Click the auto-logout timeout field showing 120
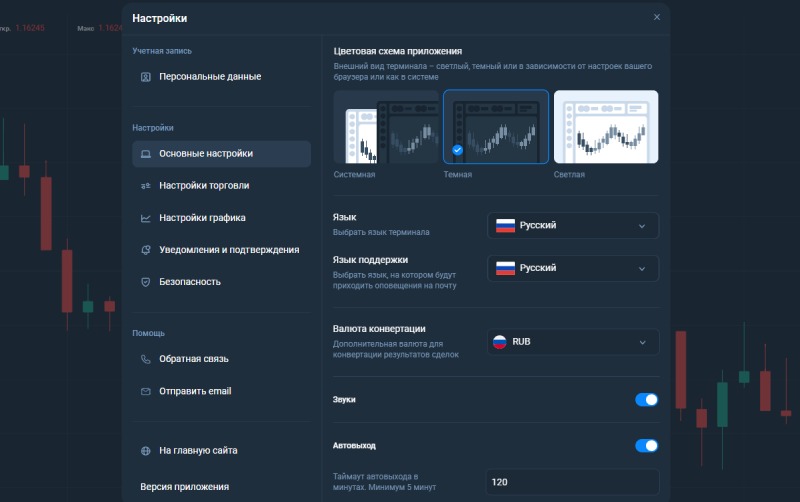 coord(572,482)
